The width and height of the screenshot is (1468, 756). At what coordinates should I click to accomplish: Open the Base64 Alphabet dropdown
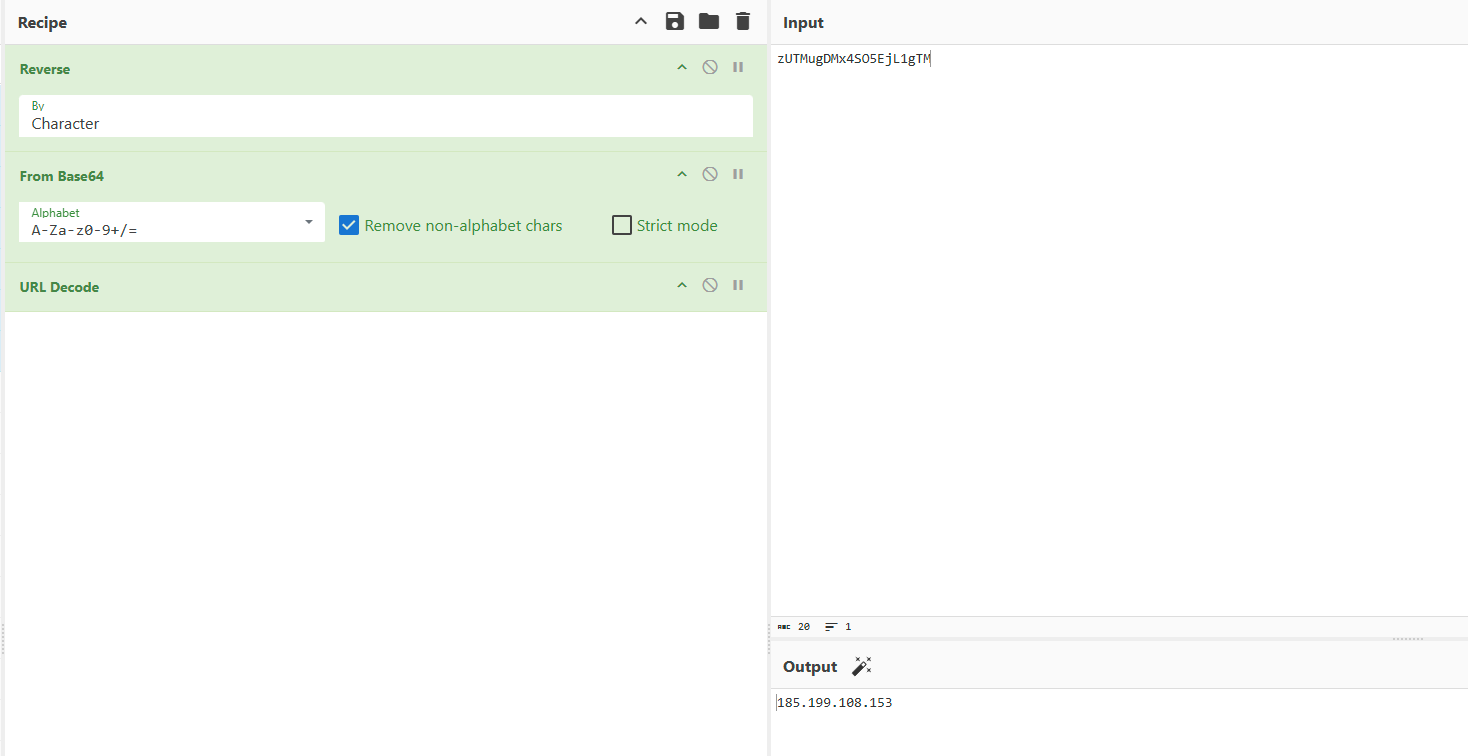(172, 222)
